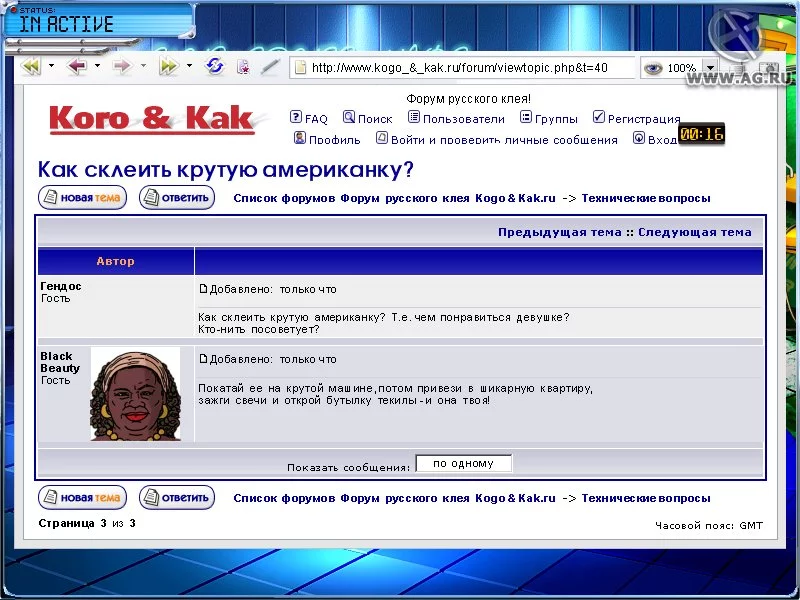Open the 'по одному' message display selector
This screenshot has width=800, height=600.
point(464,463)
